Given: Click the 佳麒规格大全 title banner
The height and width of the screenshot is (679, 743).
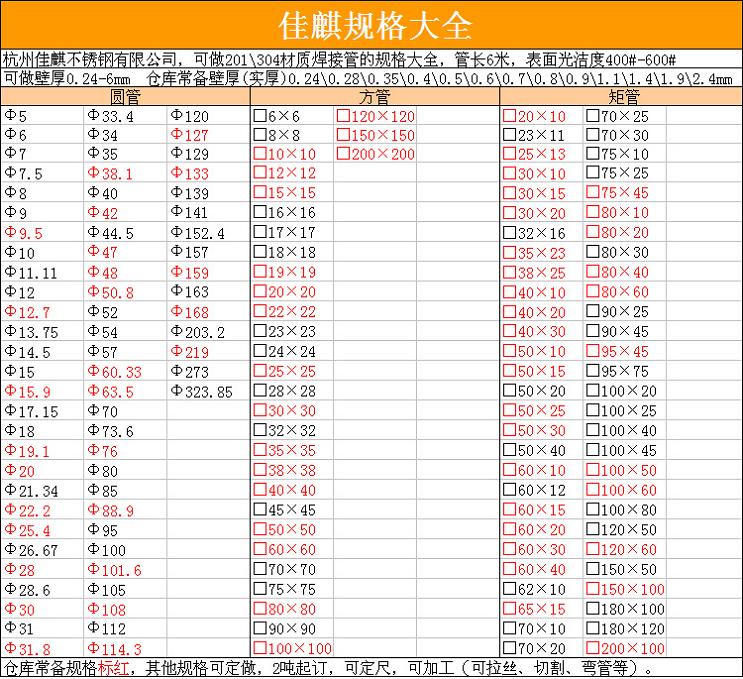Looking at the screenshot, I should pyautogui.click(x=371, y=23).
